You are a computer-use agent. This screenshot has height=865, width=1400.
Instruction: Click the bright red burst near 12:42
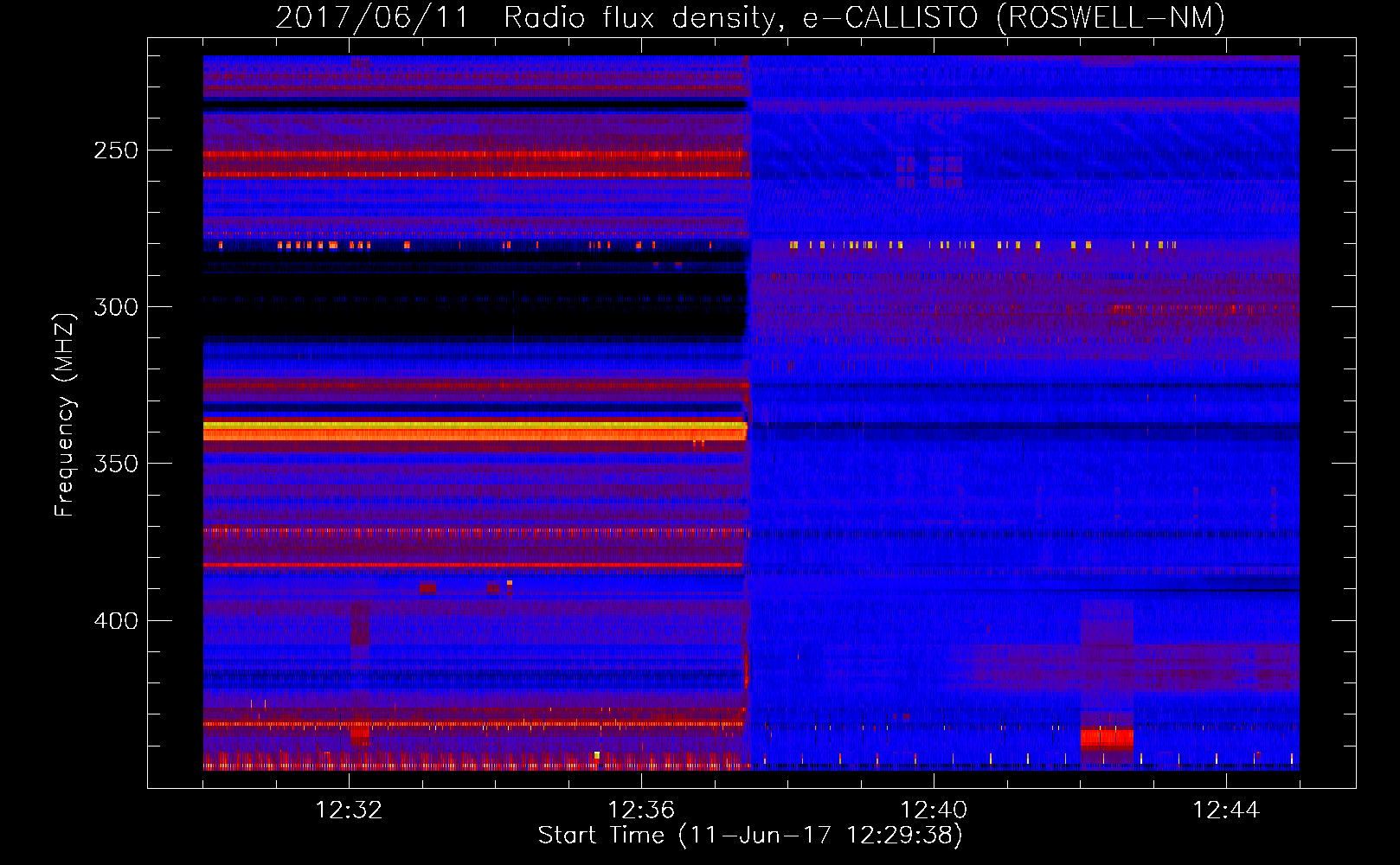tap(1107, 738)
